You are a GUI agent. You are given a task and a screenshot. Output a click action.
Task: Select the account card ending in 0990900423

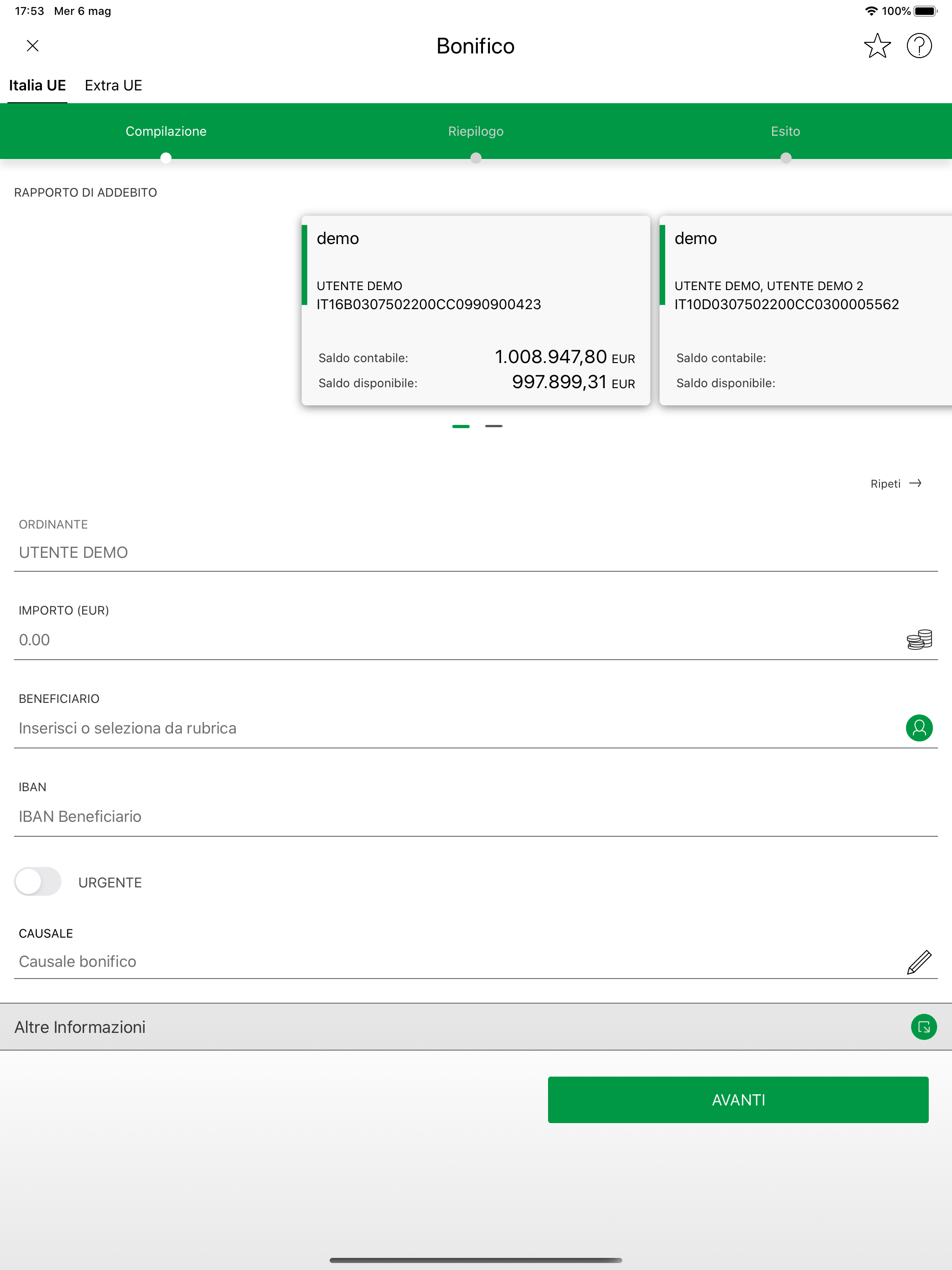476,310
